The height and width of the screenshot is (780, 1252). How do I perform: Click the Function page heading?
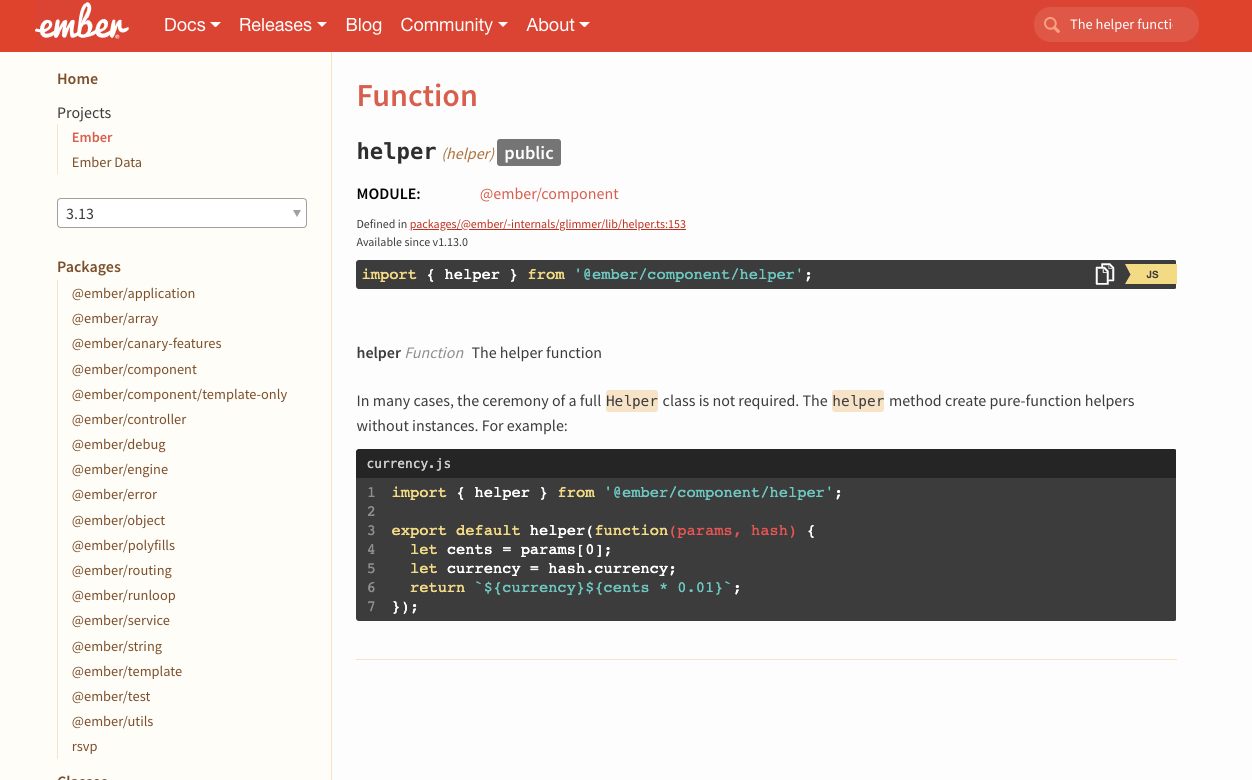click(x=417, y=96)
